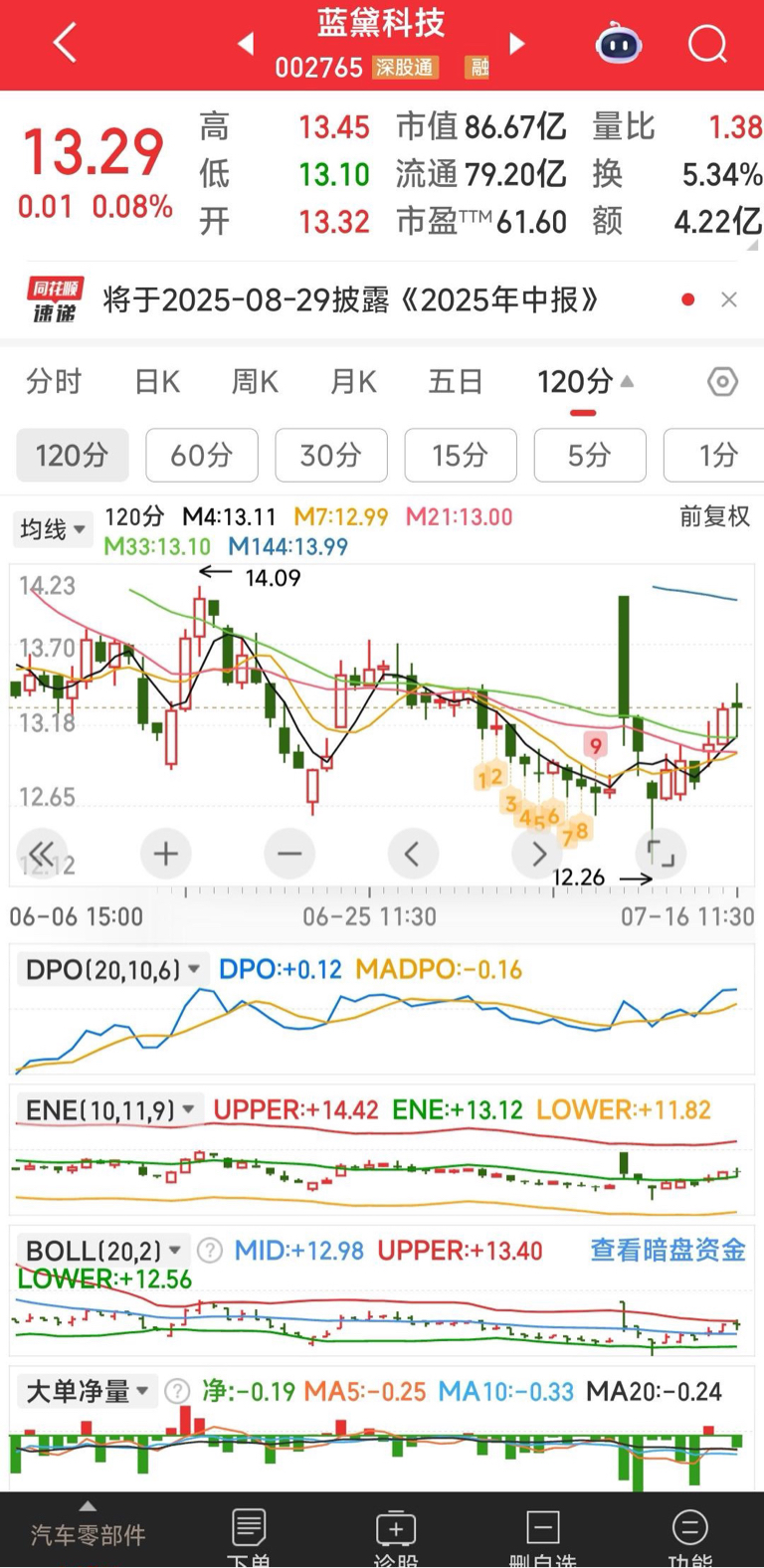Image resolution: width=764 pixels, height=1568 pixels.
Task: Open the 均线 indicator dropdown
Action: coord(53,529)
